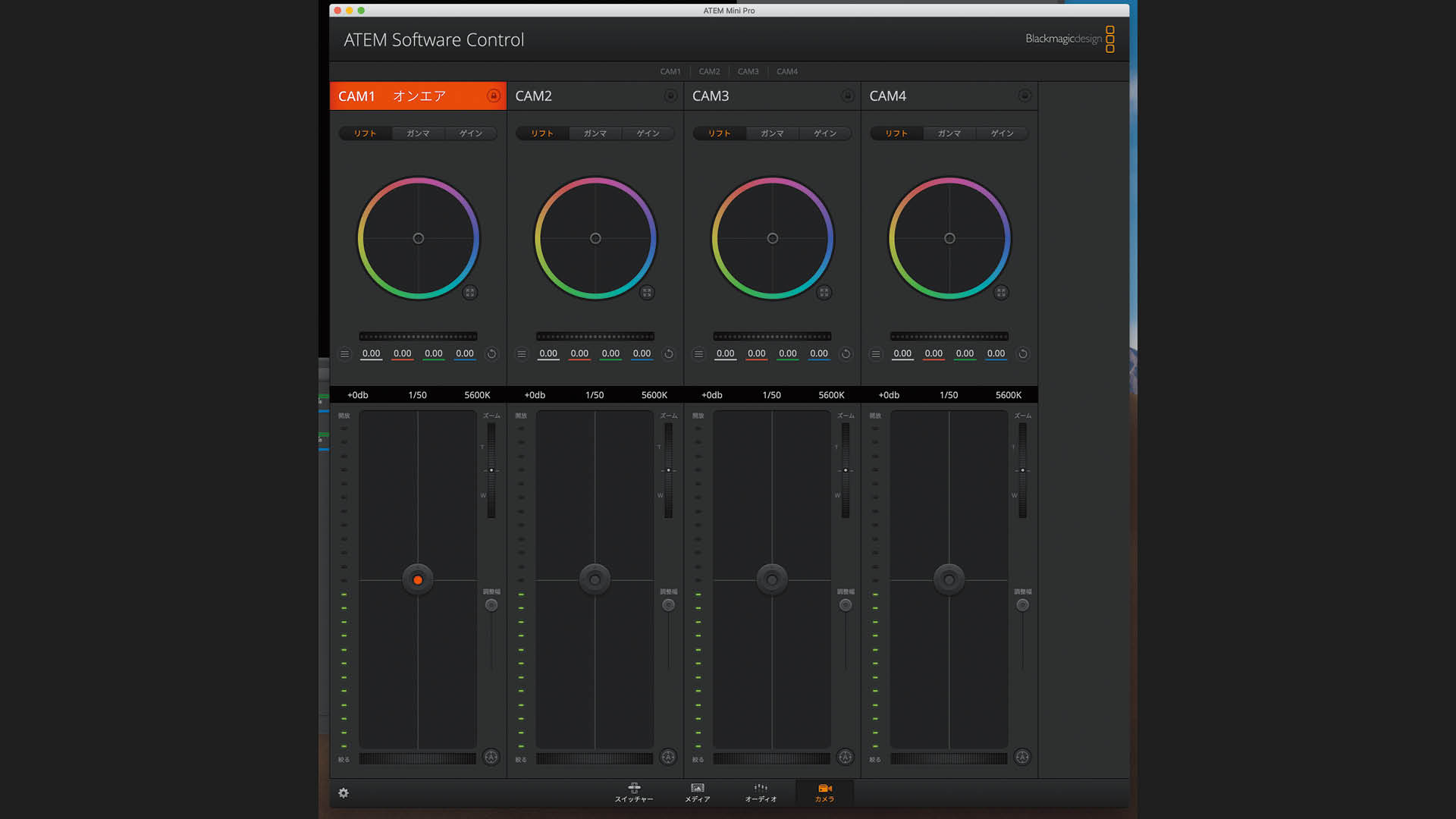Click the CAM2 color wheel center point
Viewport: 1456px width, 819px height.
595,238
